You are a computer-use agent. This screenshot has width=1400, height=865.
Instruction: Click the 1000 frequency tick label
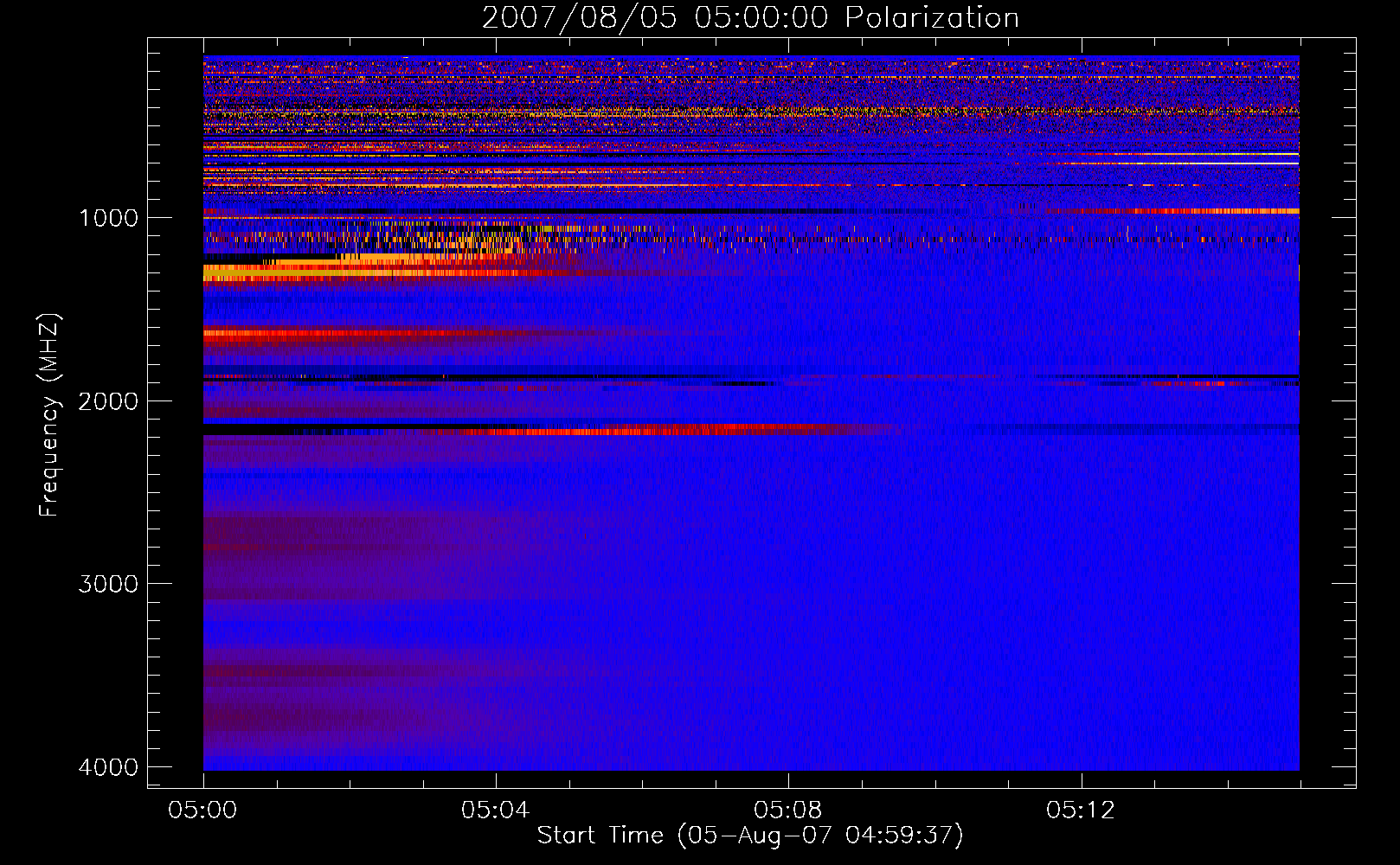[108, 217]
